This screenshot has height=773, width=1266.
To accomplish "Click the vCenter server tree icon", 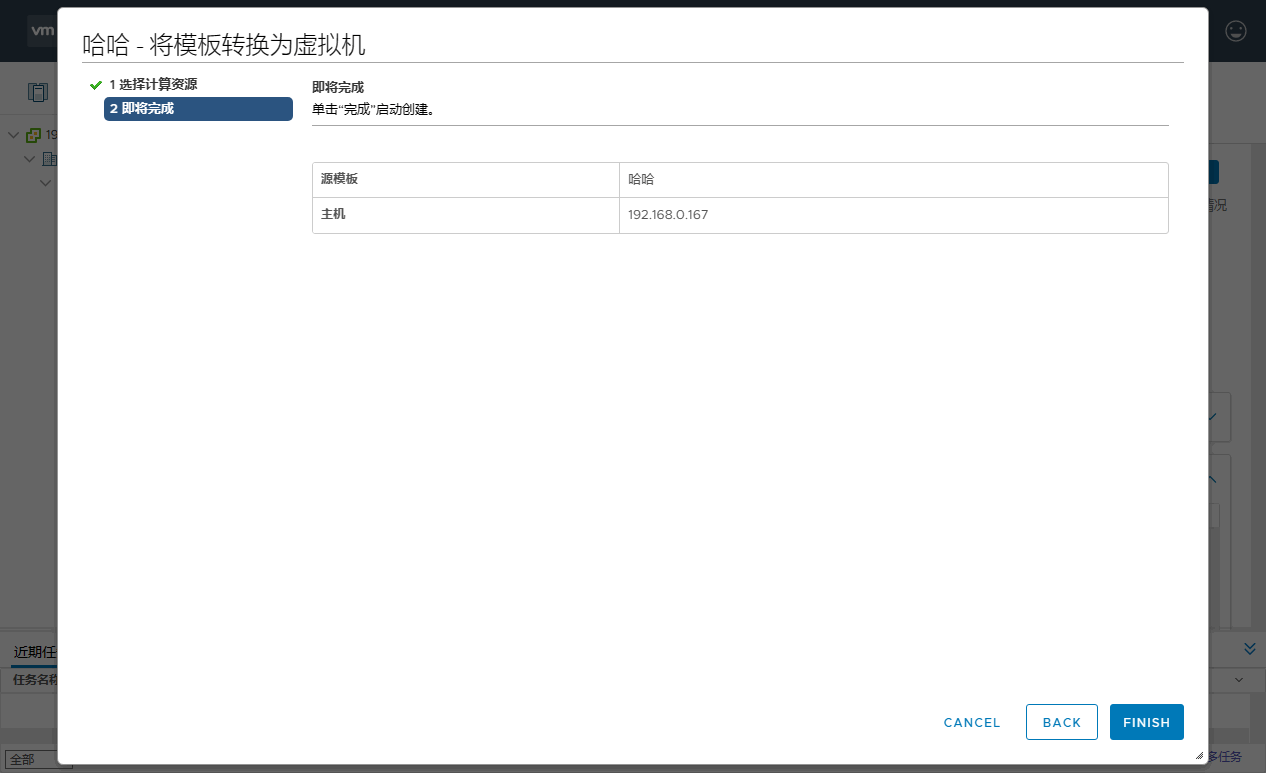I will 34,135.
